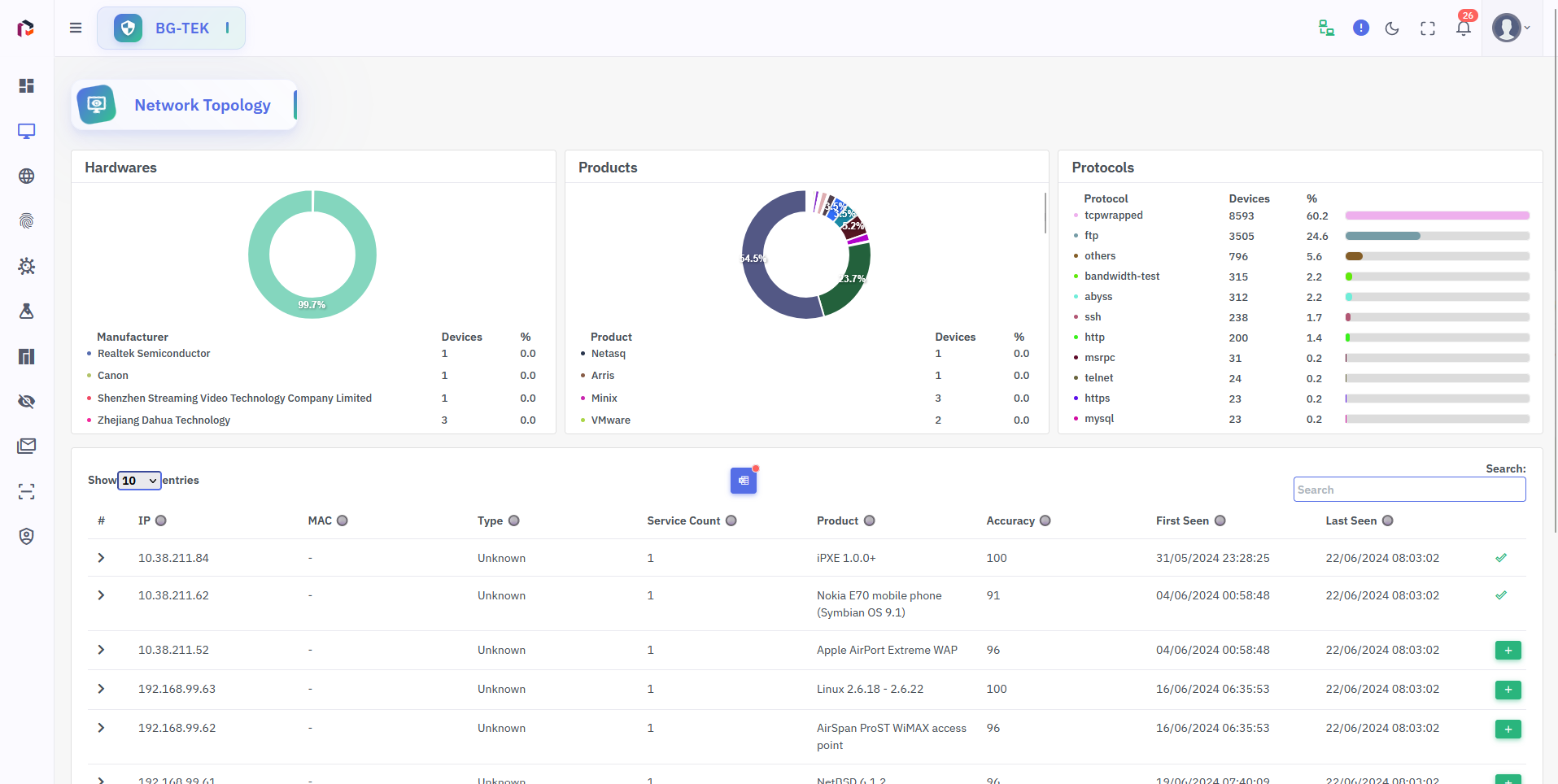1558x784 pixels.
Task: Open the Show entries dropdown
Action: 139,481
